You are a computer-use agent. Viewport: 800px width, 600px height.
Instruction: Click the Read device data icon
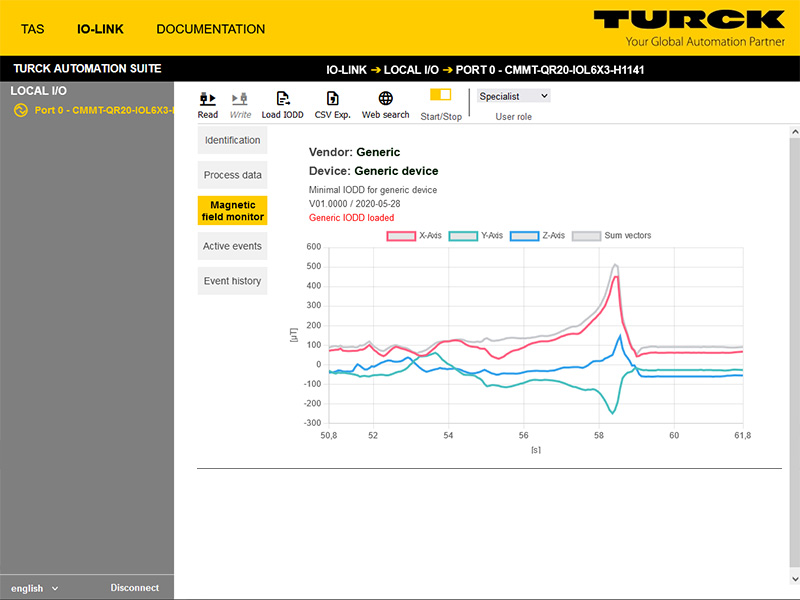coord(208,99)
